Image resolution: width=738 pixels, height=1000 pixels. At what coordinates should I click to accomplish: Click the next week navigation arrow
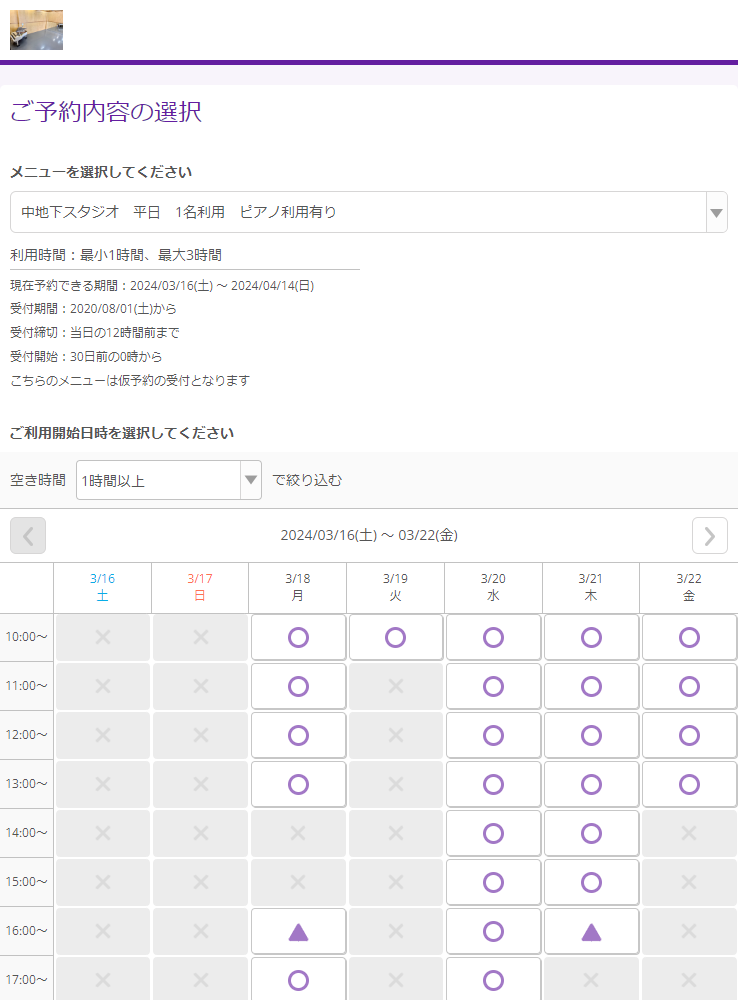click(710, 536)
